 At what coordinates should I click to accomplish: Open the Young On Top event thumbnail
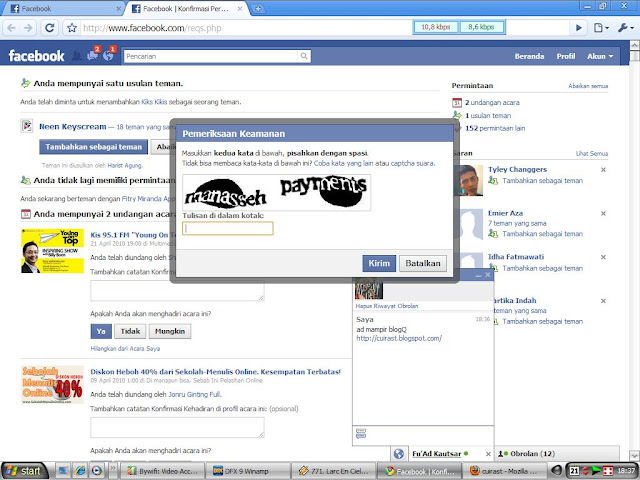(52, 251)
